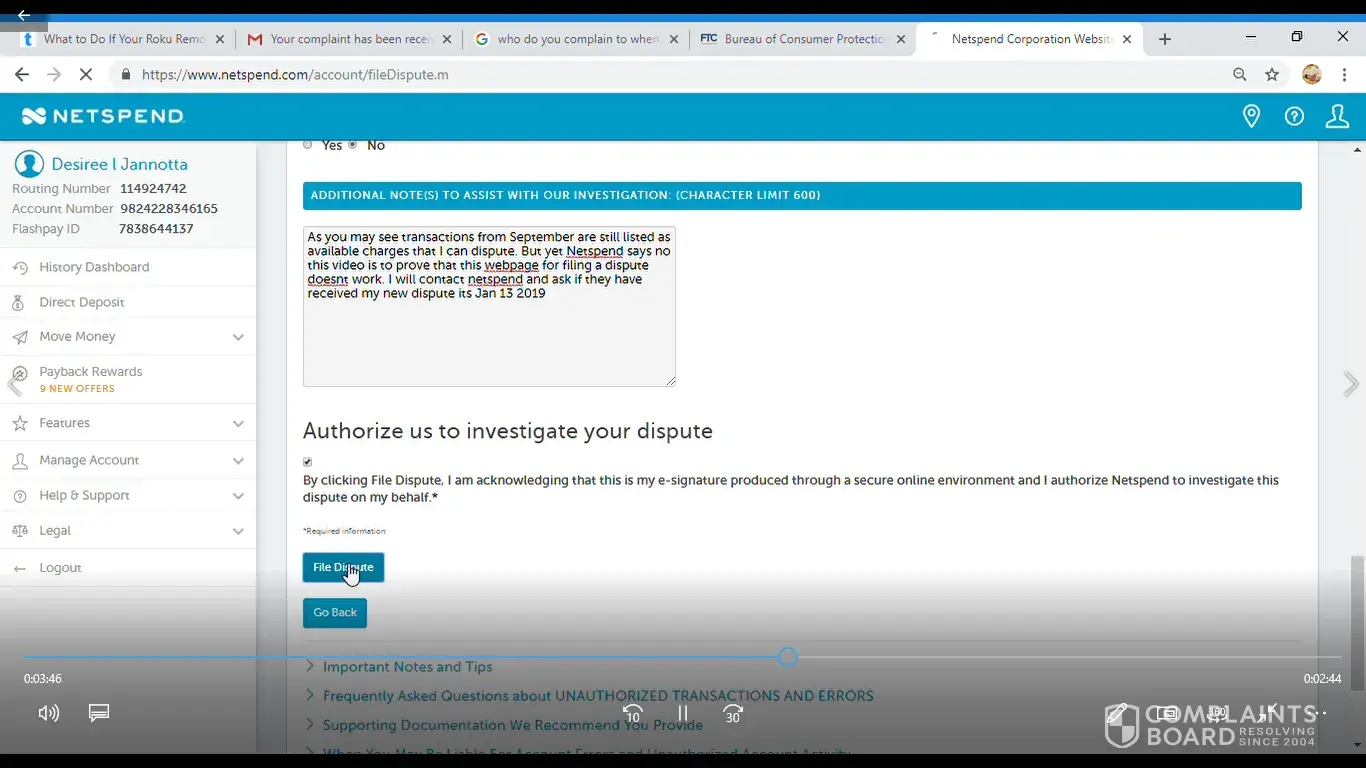
Task: Skip forward 30 seconds in video
Action: 733,714
